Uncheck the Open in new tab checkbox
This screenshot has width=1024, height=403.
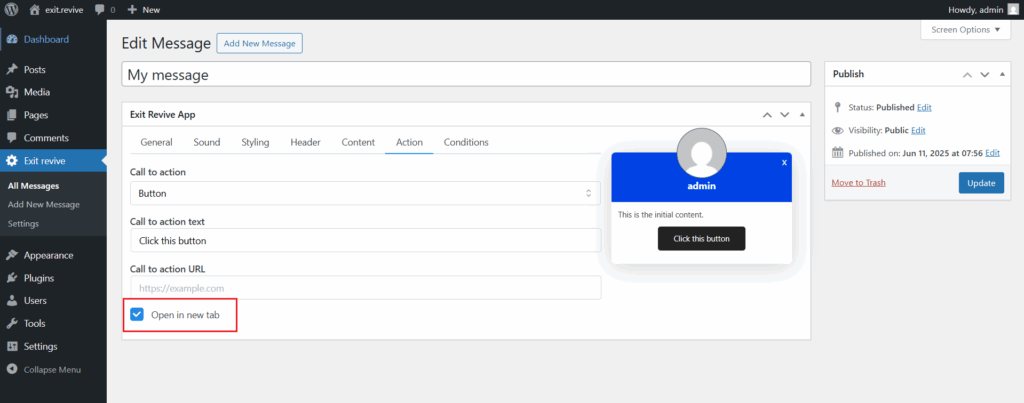tap(138, 315)
